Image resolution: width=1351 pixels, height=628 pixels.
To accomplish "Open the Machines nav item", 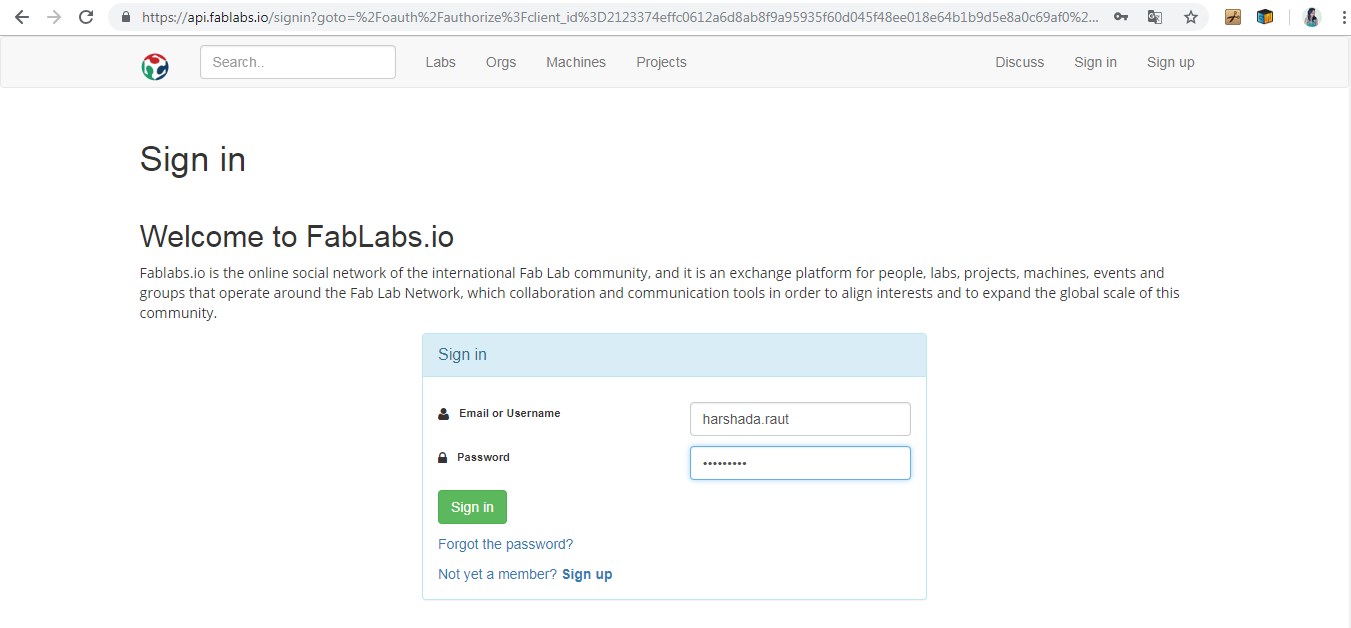I will pyautogui.click(x=576, y=62).
